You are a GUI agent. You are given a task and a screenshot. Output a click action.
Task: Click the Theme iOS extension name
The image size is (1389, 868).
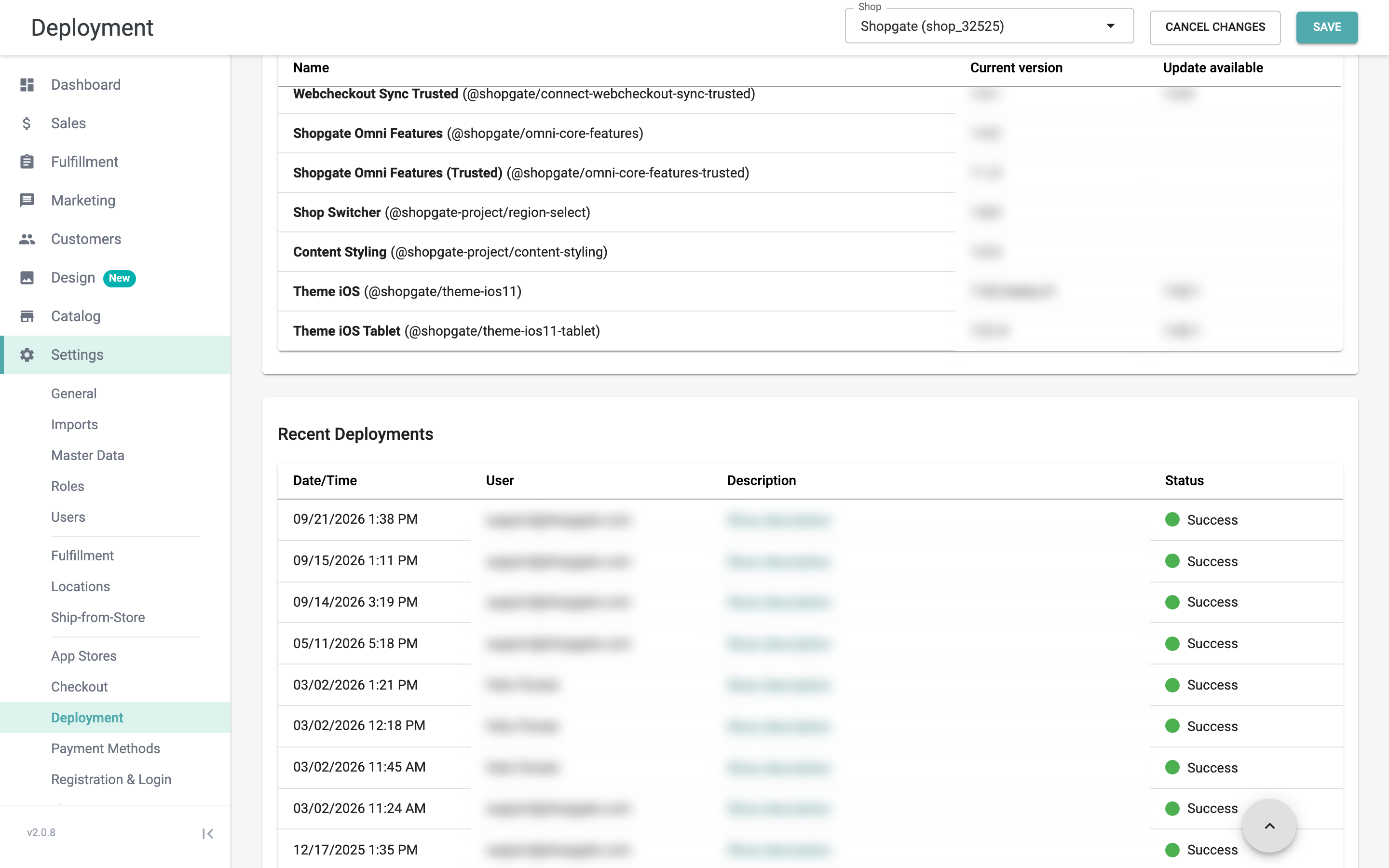coord(327,292)
